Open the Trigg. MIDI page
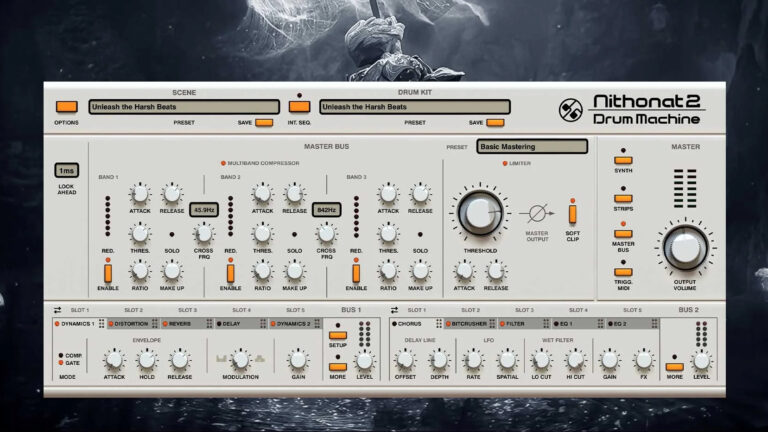This screenshot has width=768, height=432. click(623, 272)
